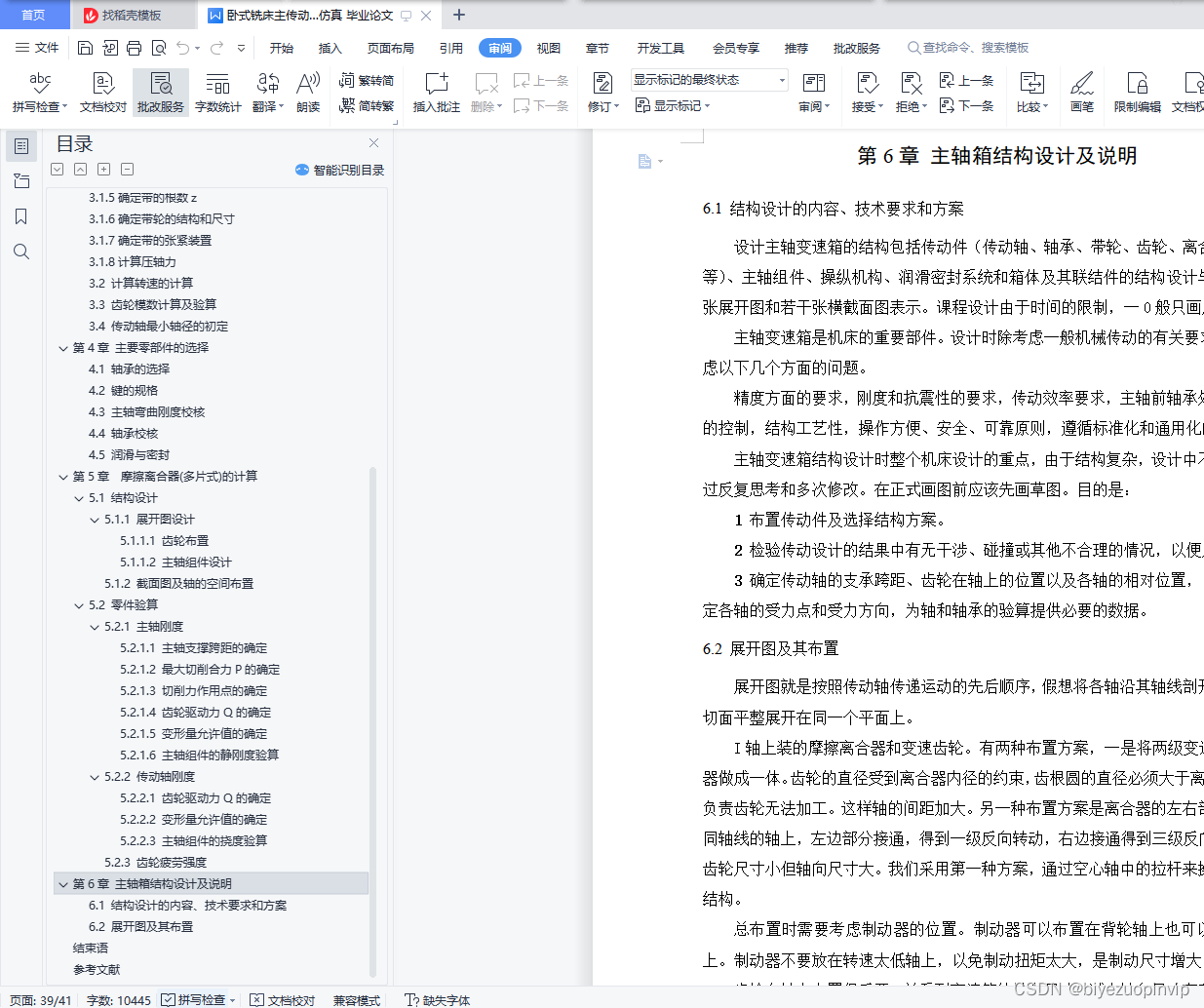This screenshot has width=1204, height=1008.
Task: Toggle 修订 track changes
Action: coord(603,93)
